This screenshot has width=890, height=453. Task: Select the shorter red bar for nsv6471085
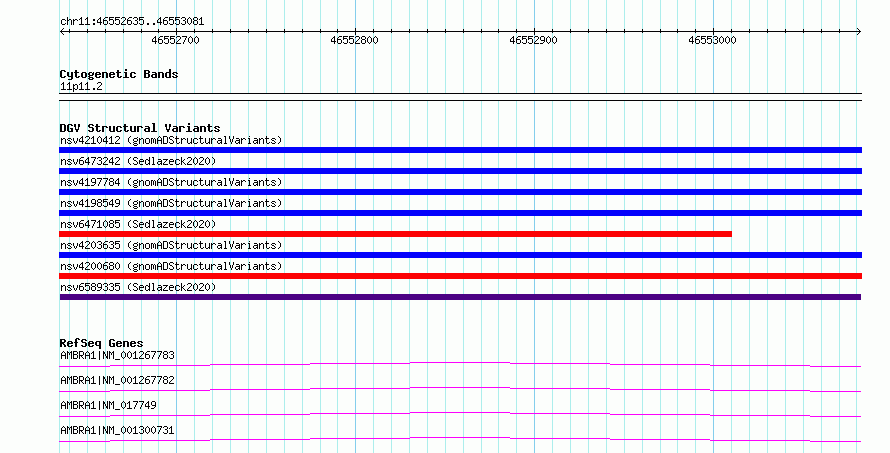396,234
